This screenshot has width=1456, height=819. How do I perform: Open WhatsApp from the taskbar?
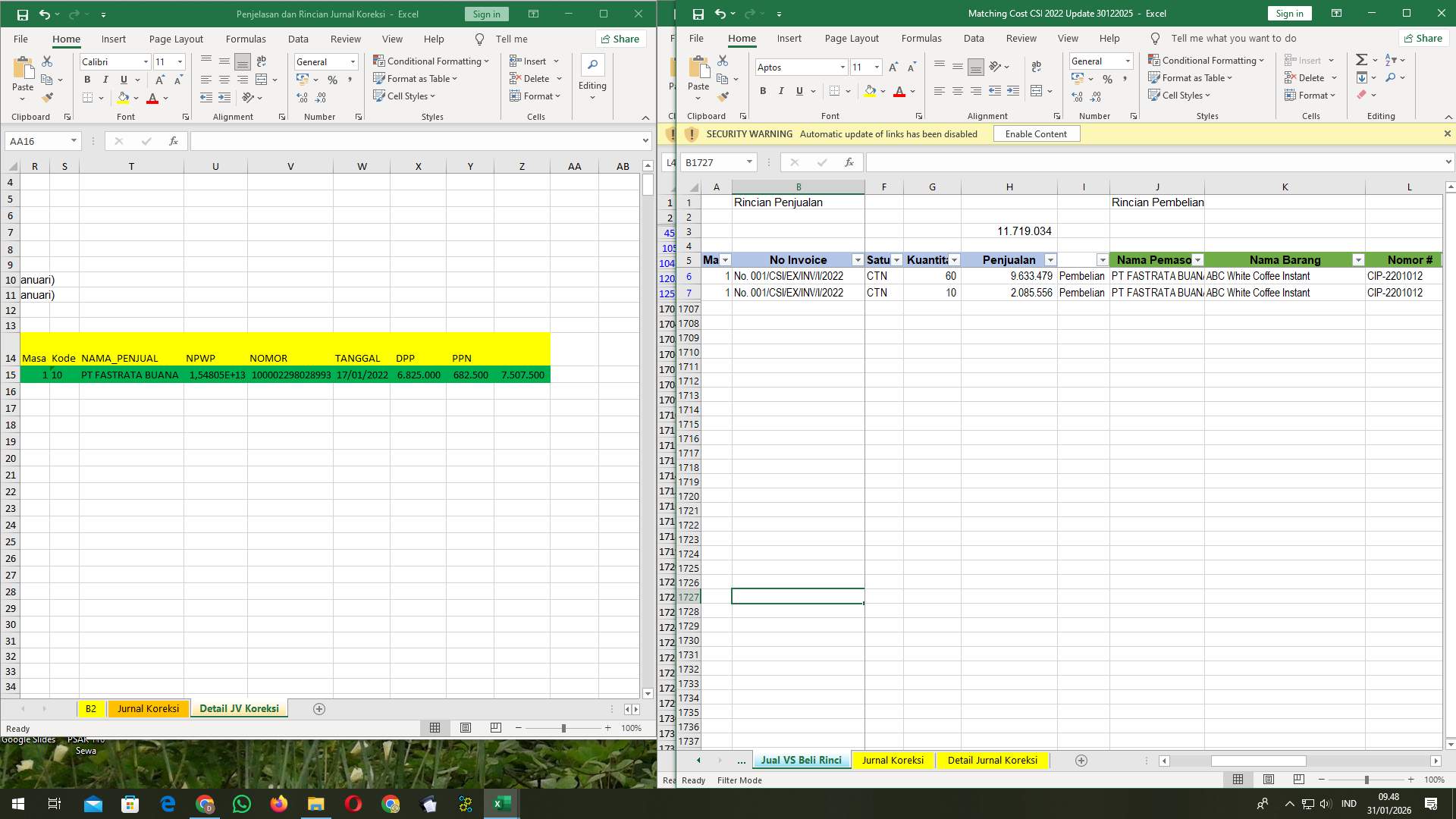tap(241, 803)
